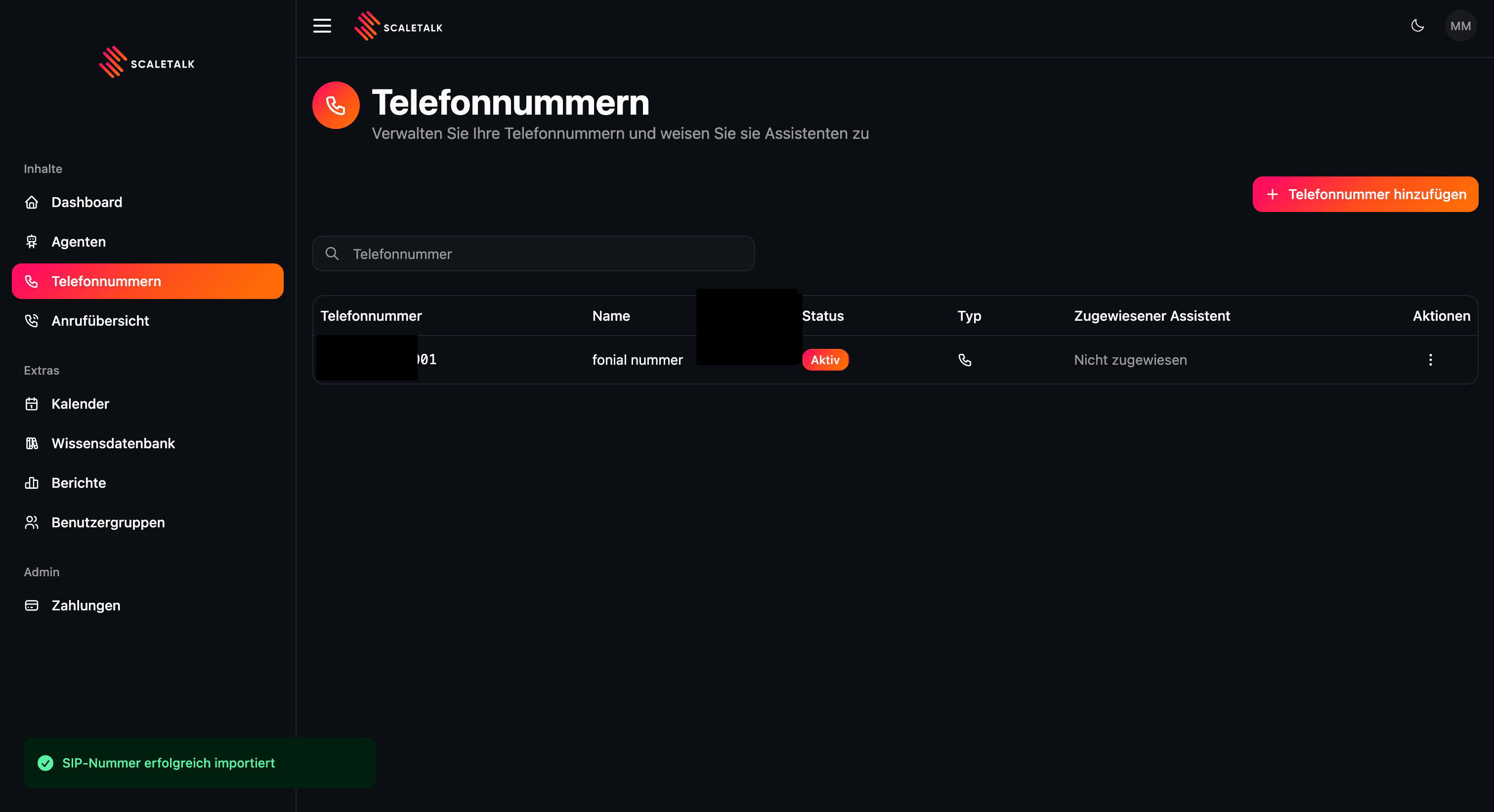Open Benutzergruppen in the sidebar

147,522
